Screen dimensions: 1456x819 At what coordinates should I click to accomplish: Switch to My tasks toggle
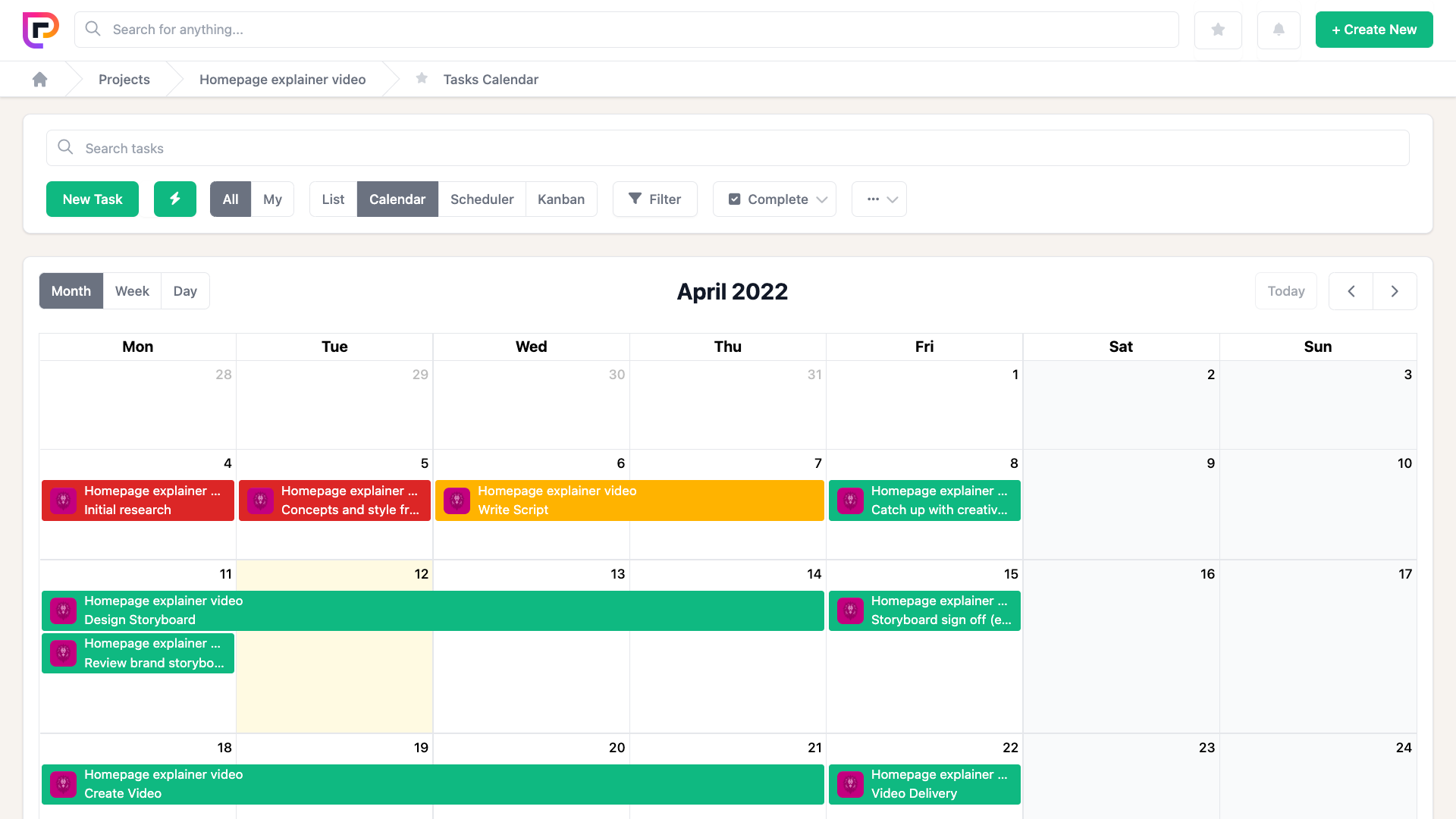(x=272, y=199)
